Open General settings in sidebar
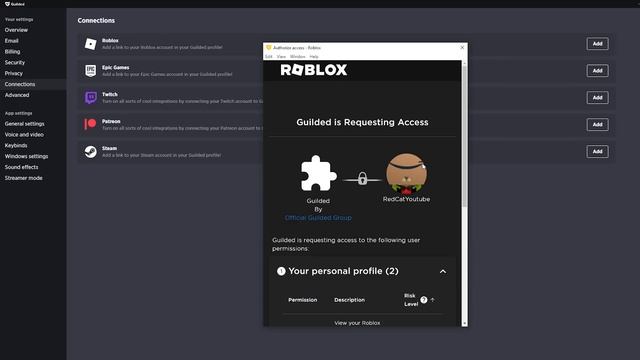This screenshot has height=360, width=640. click(24, 124)
